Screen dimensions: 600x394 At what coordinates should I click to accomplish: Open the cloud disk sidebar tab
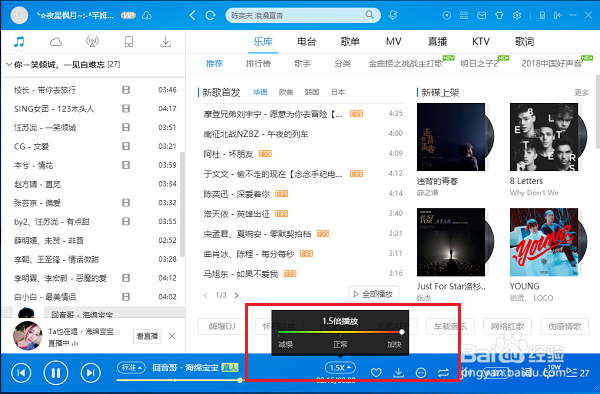[x=55, y=41]
